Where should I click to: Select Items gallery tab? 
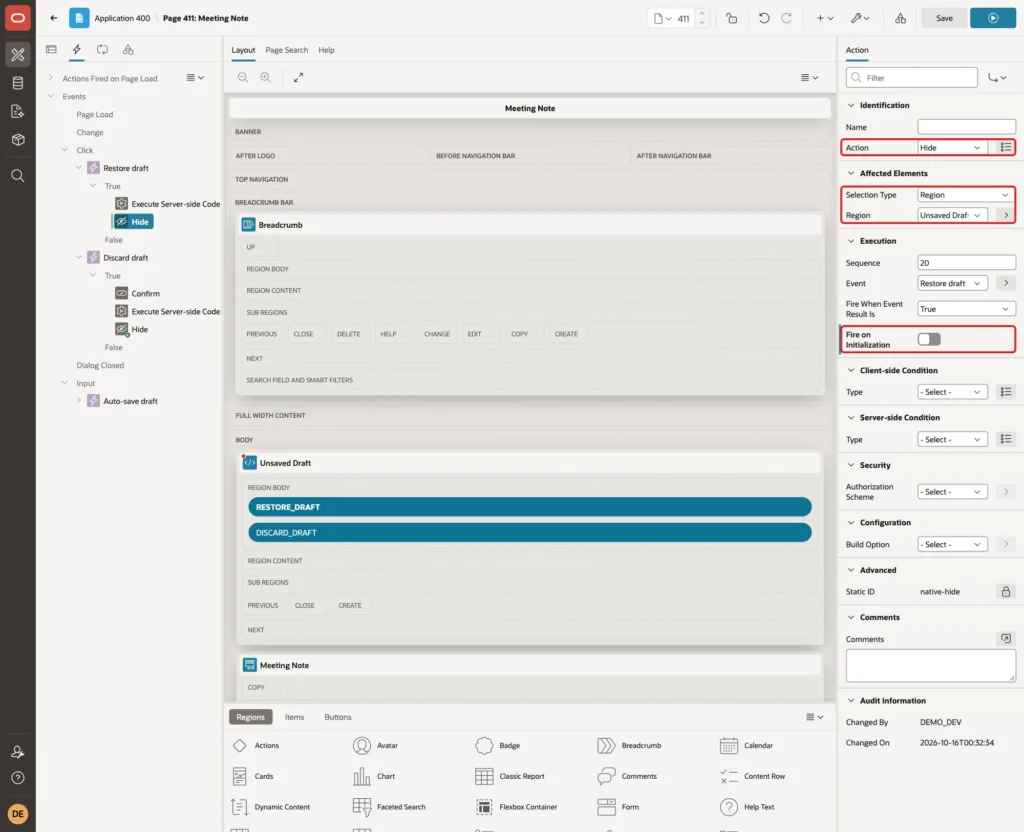294,716
